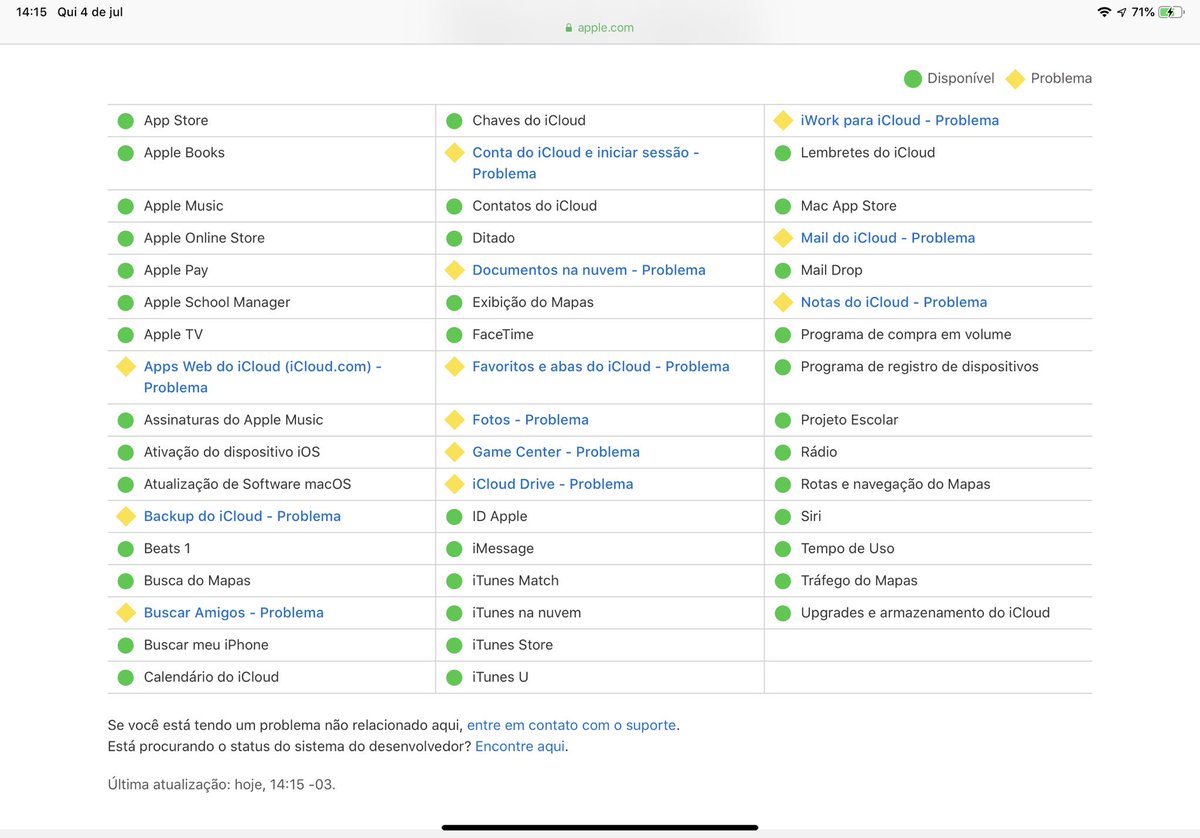Click 'Chaves do iCloud' row text
This screenshot has width=1200, height=838.
click(x=529, y=120)
